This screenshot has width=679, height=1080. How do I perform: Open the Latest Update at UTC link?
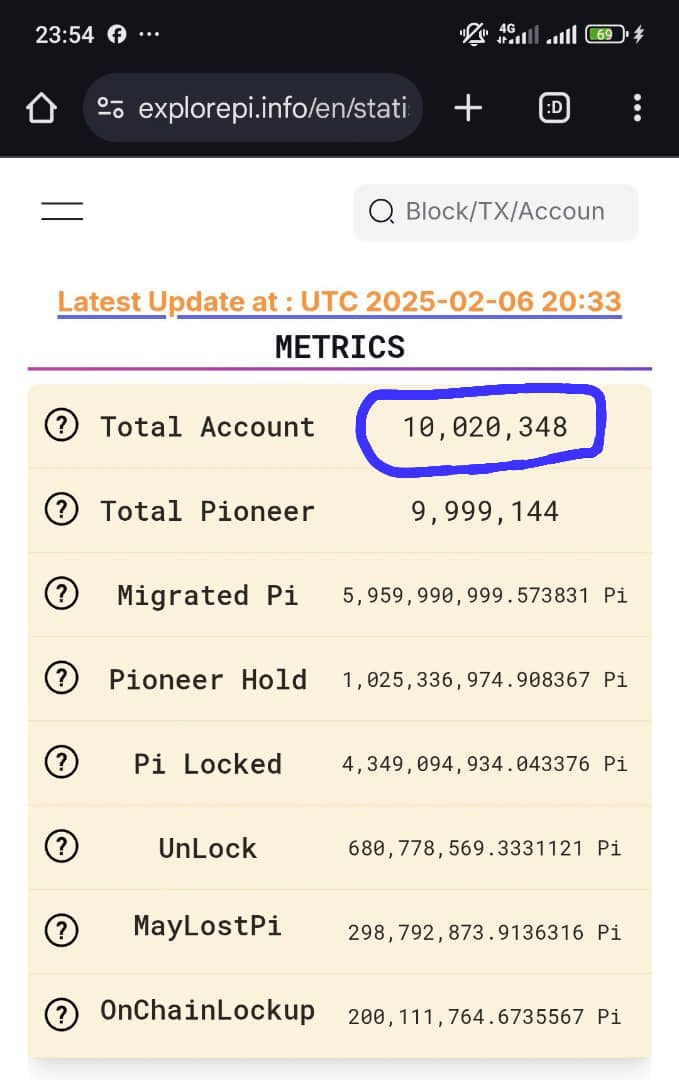click(340, 302)
